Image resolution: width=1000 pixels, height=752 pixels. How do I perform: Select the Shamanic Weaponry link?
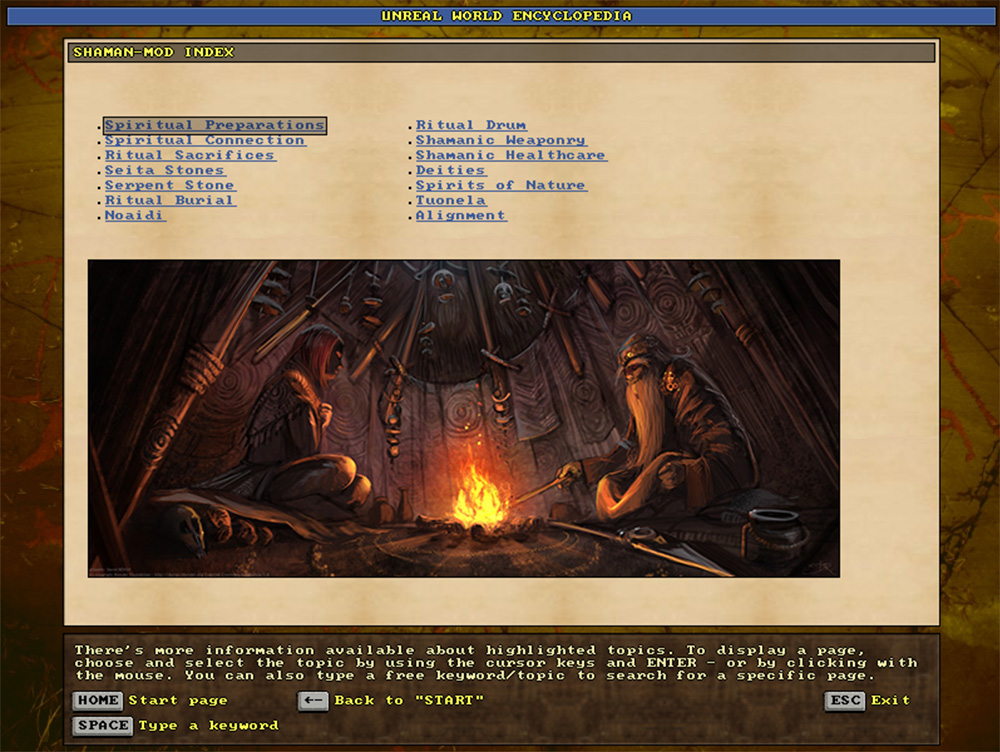501,140
